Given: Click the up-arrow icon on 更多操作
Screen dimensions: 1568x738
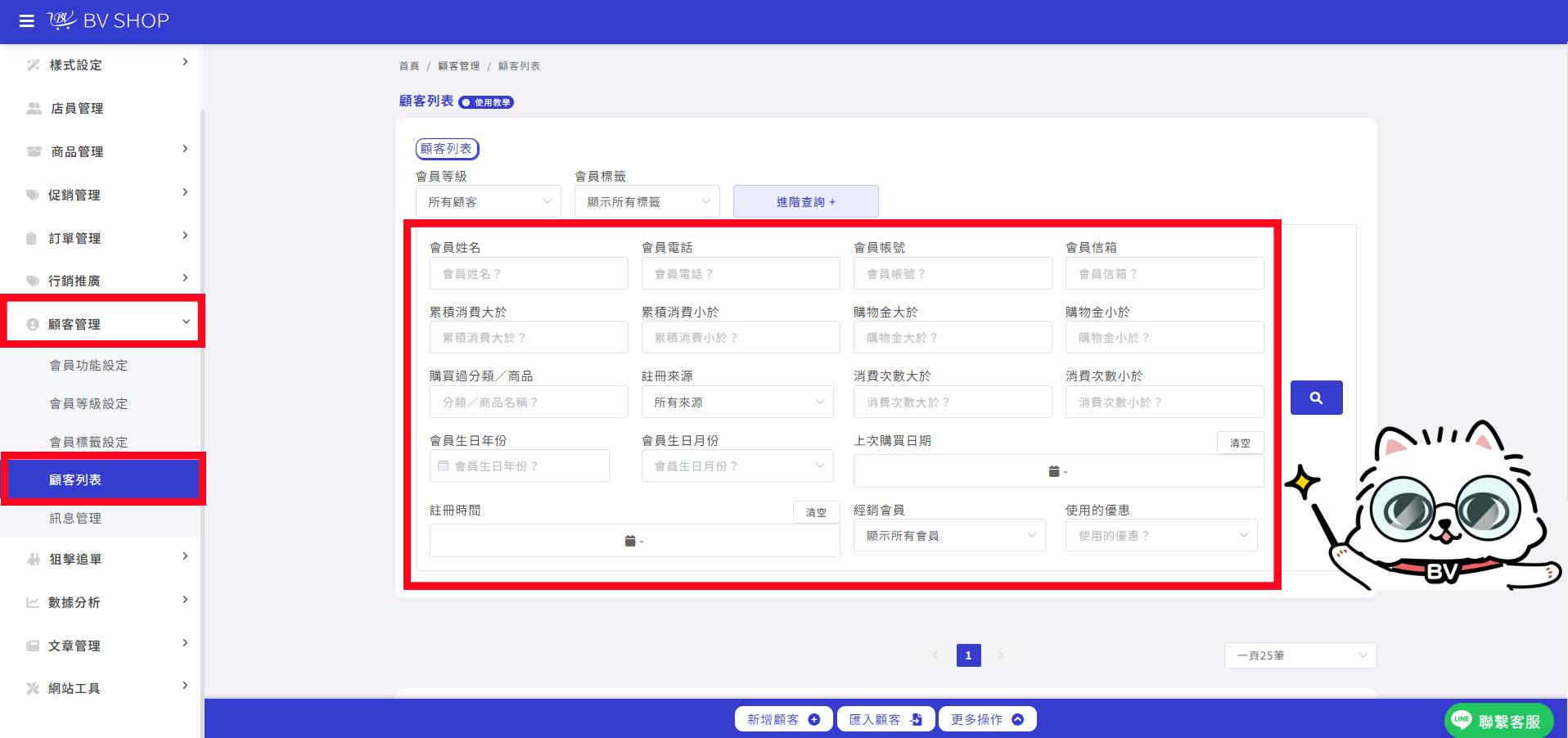Looking at the screenshot, I should 1018,719.
